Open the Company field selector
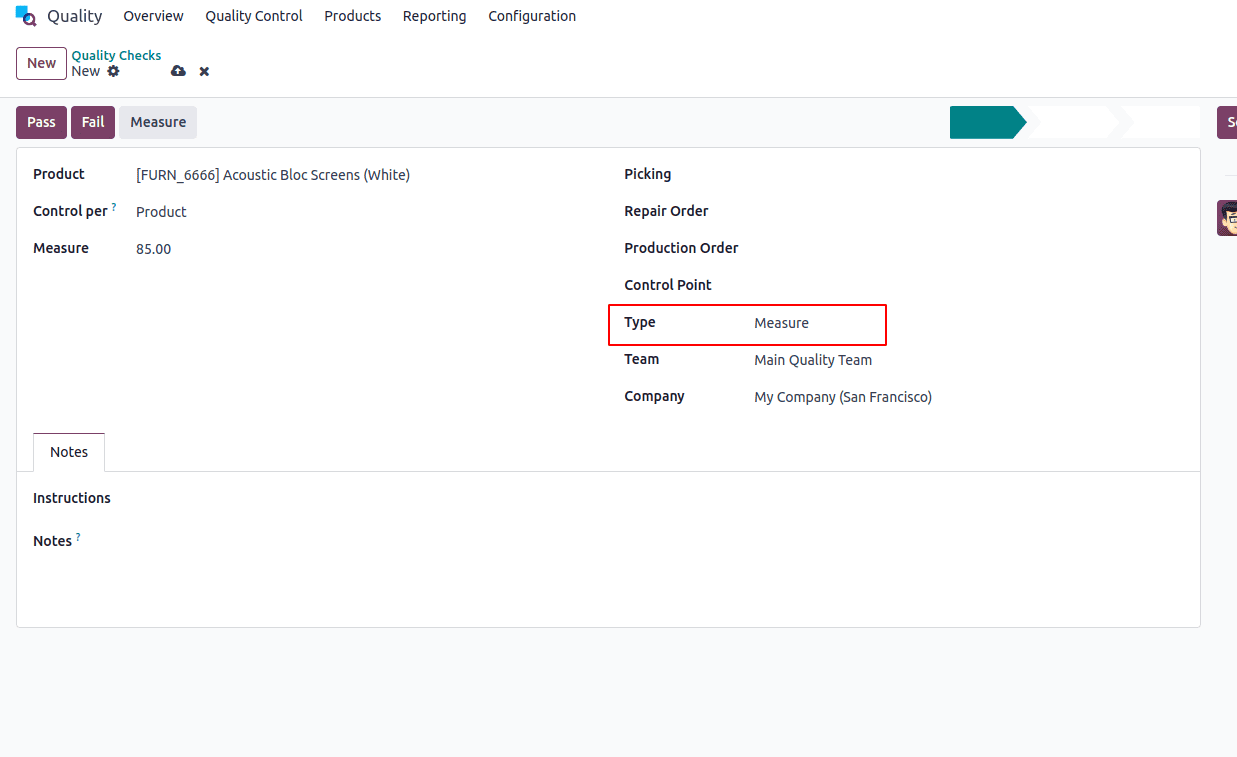1237x757 pixels. pyautogui.click(x=843, y=396)
